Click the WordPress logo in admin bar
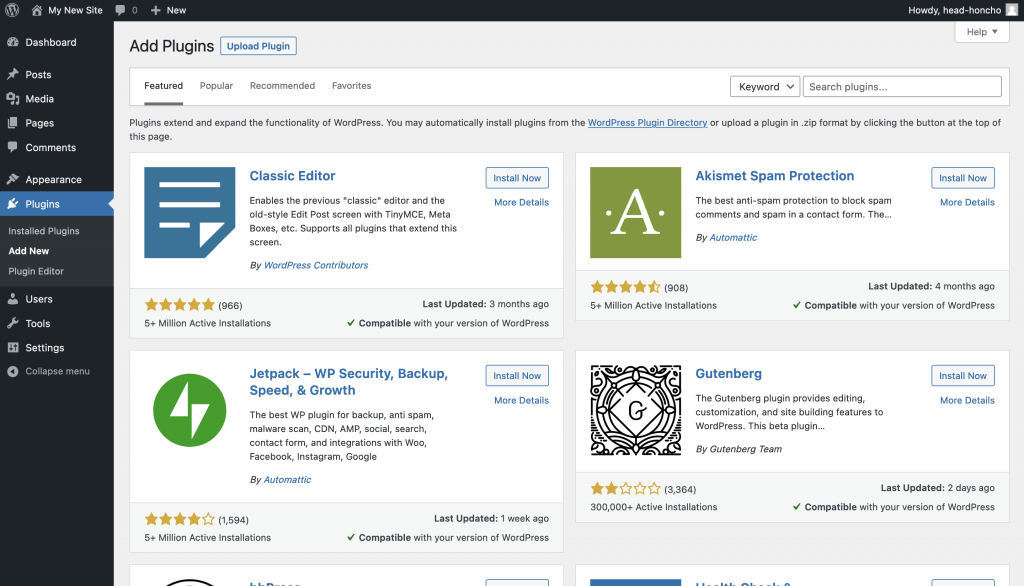Screen dimensions: 1024x586 click(12, 10)
